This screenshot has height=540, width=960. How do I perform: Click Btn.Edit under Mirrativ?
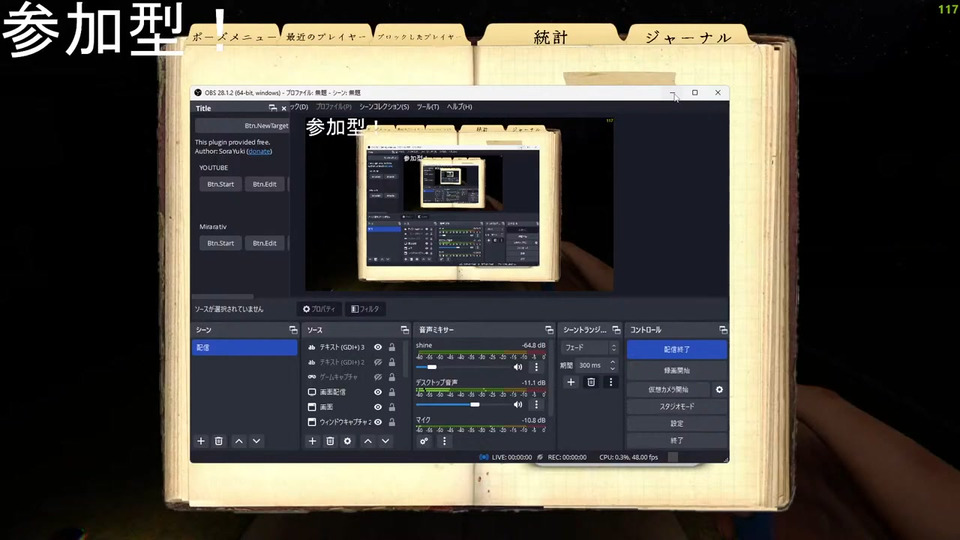click(x=264, y=243)
